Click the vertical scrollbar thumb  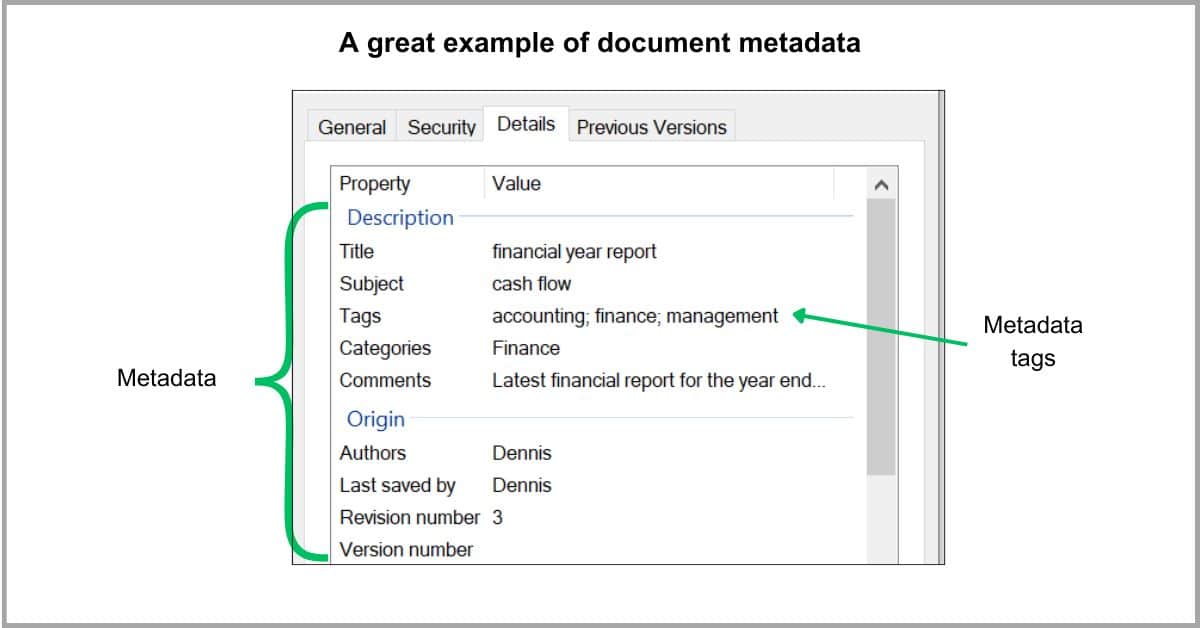click(881, 336)
